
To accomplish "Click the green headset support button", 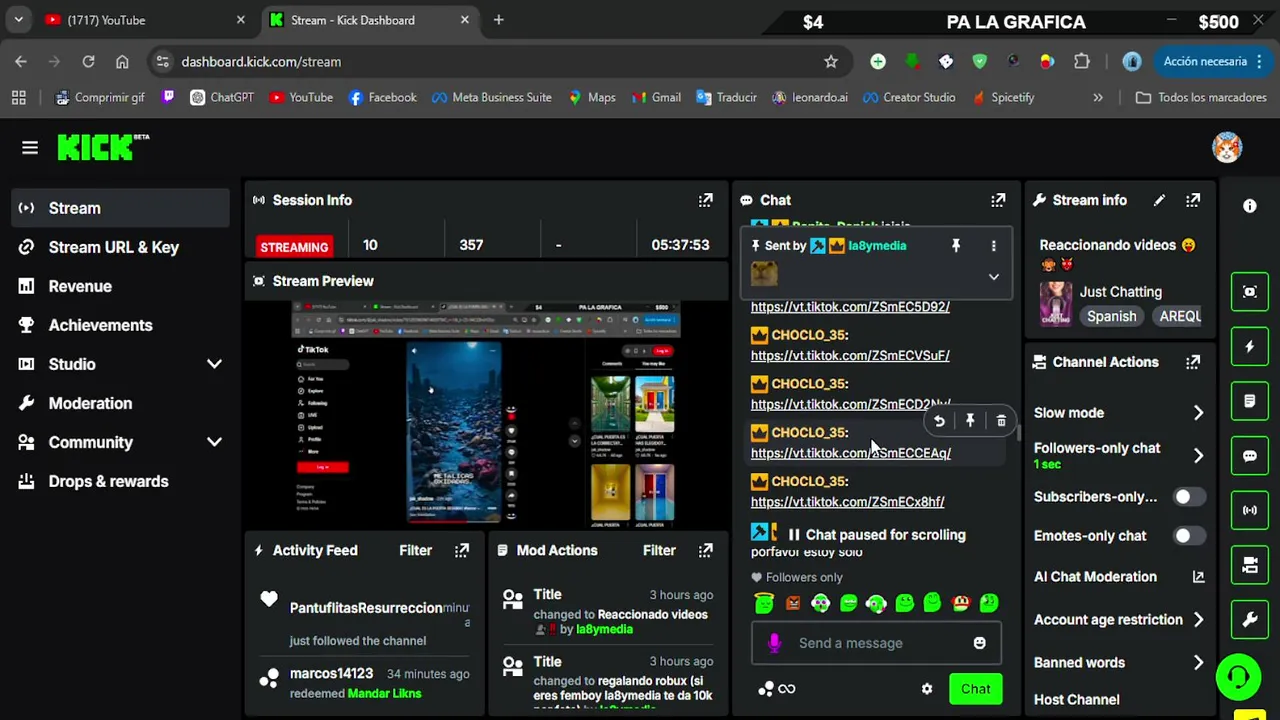I will (1239, 677).
